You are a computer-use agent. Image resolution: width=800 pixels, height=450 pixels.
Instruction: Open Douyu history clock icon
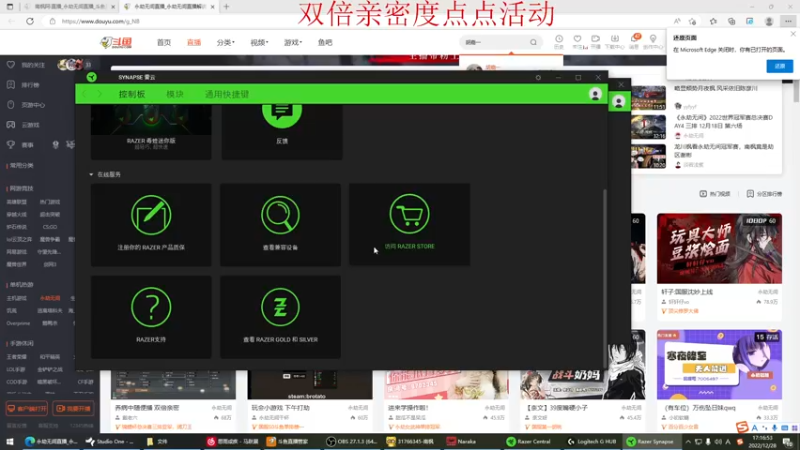click(x=559, y=42)
